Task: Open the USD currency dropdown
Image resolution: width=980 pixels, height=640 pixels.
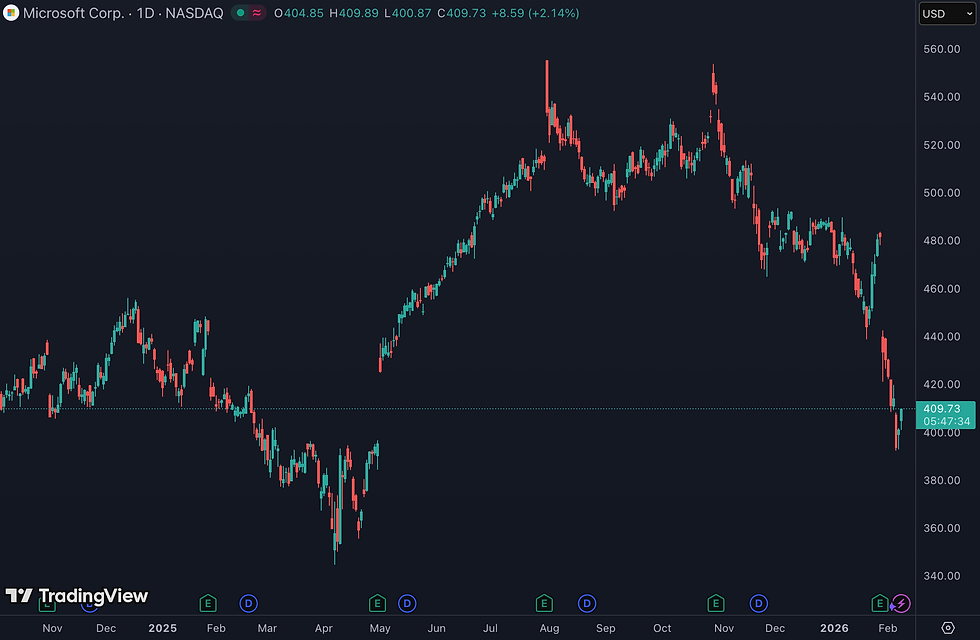Action: tap(947, 14)
